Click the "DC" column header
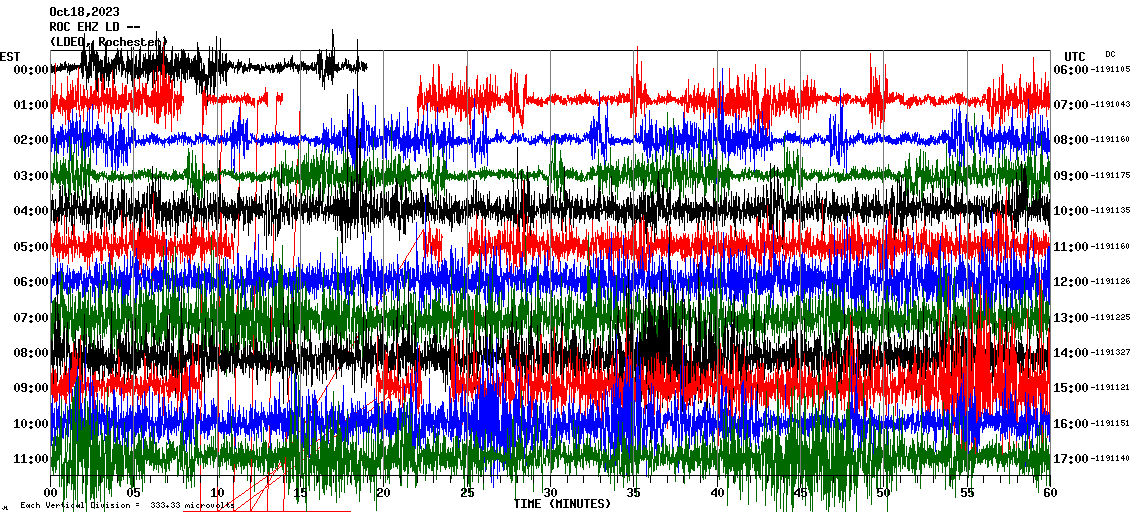The image size is (1130, 519). (x=1109, y=54)
